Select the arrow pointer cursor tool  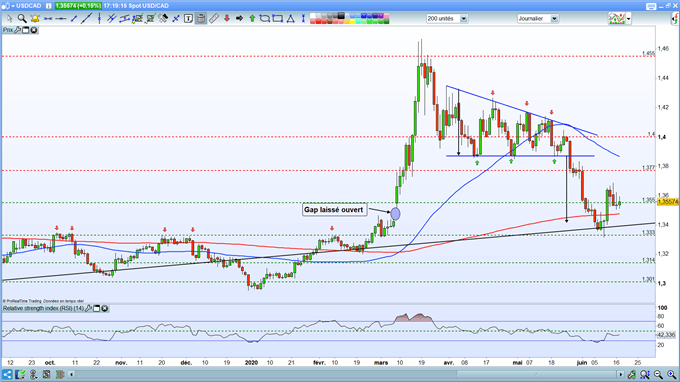point(10,18)
